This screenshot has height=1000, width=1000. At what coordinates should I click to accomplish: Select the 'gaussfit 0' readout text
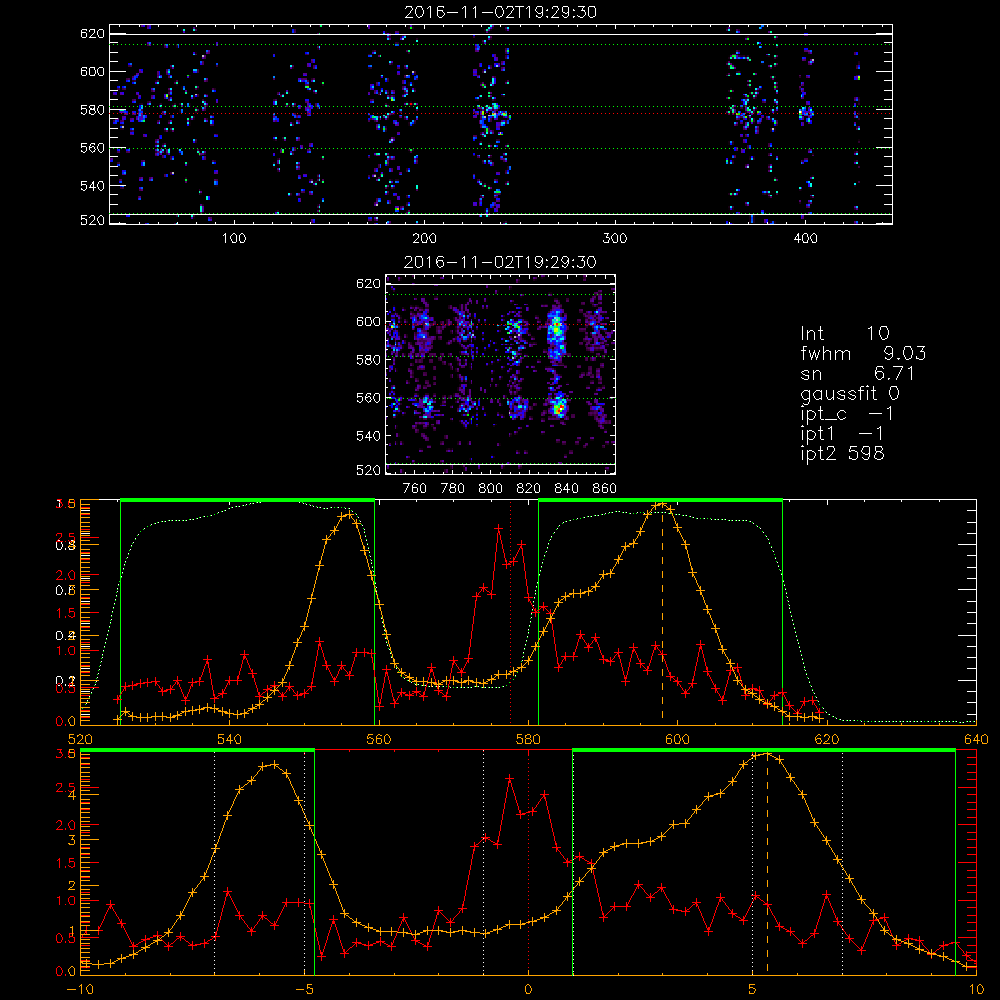click(x=849, y=393)
